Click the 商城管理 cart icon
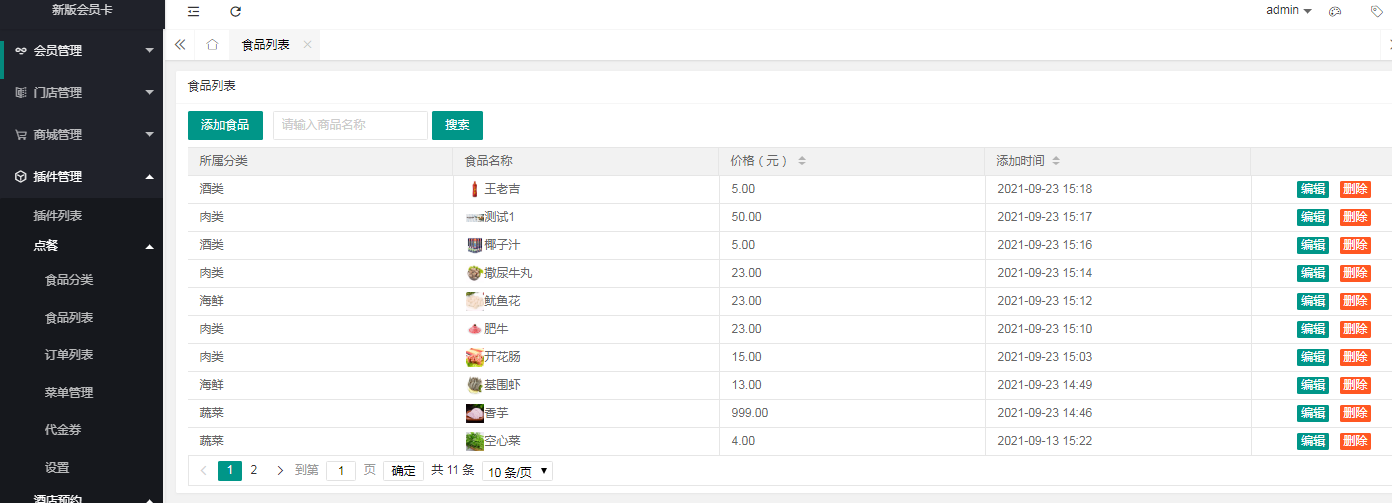Viewport: 1392px width, 503px height. click(x=20, y=135)
